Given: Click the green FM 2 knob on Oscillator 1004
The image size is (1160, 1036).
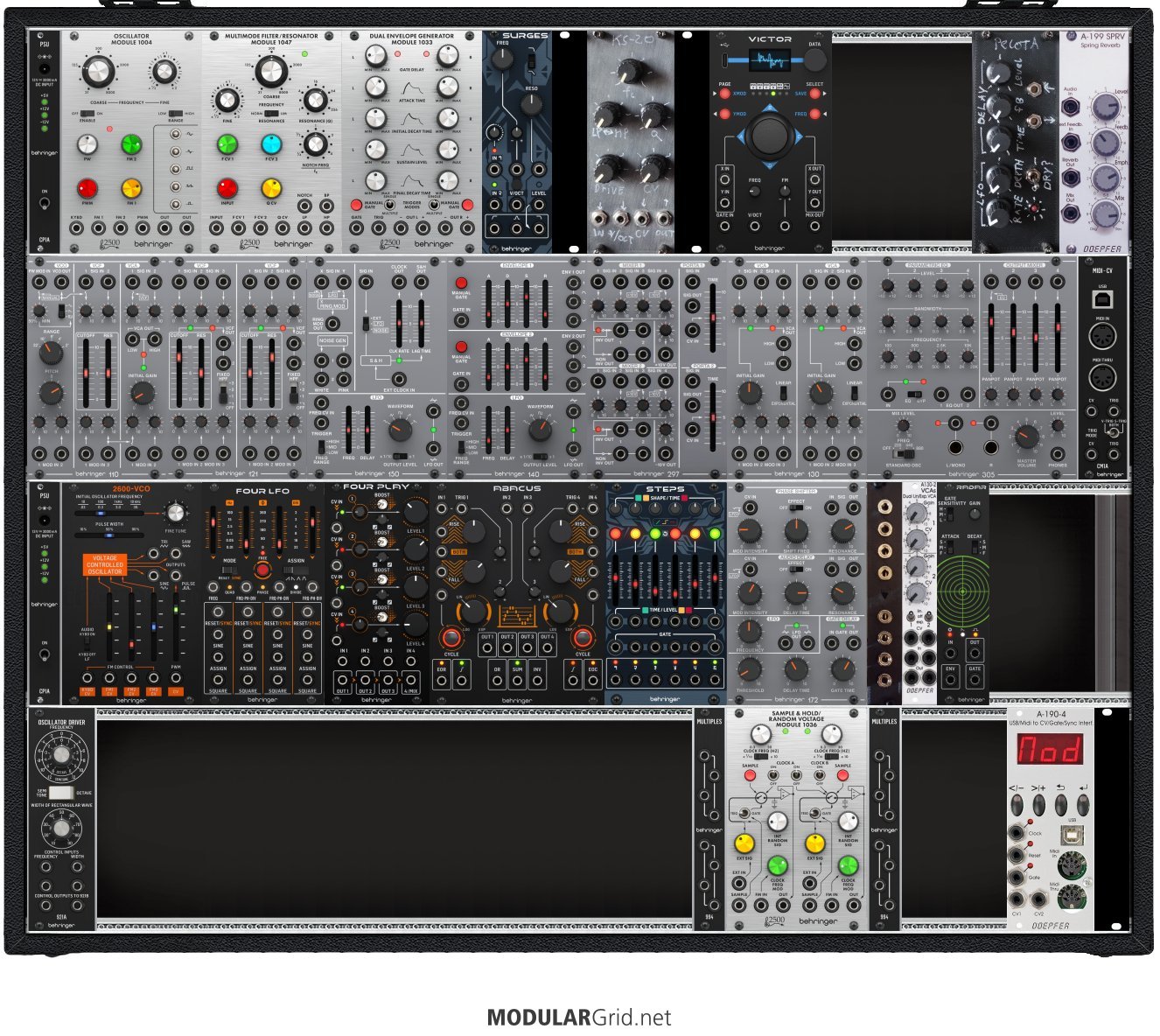Looking at the screenshot, I should pos(131,143).
